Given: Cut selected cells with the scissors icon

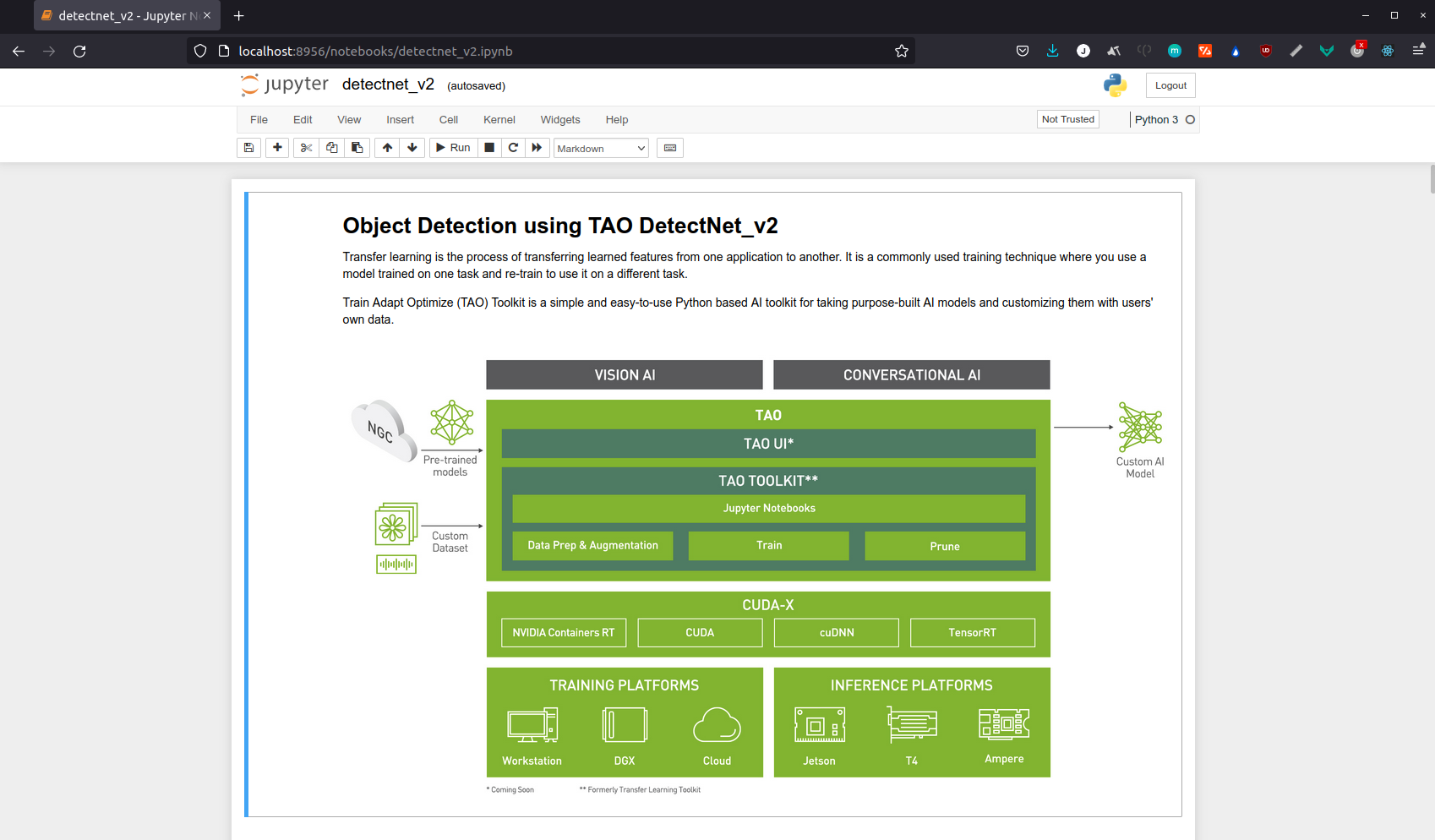Looking at the screenshot, I should [306, 148].
